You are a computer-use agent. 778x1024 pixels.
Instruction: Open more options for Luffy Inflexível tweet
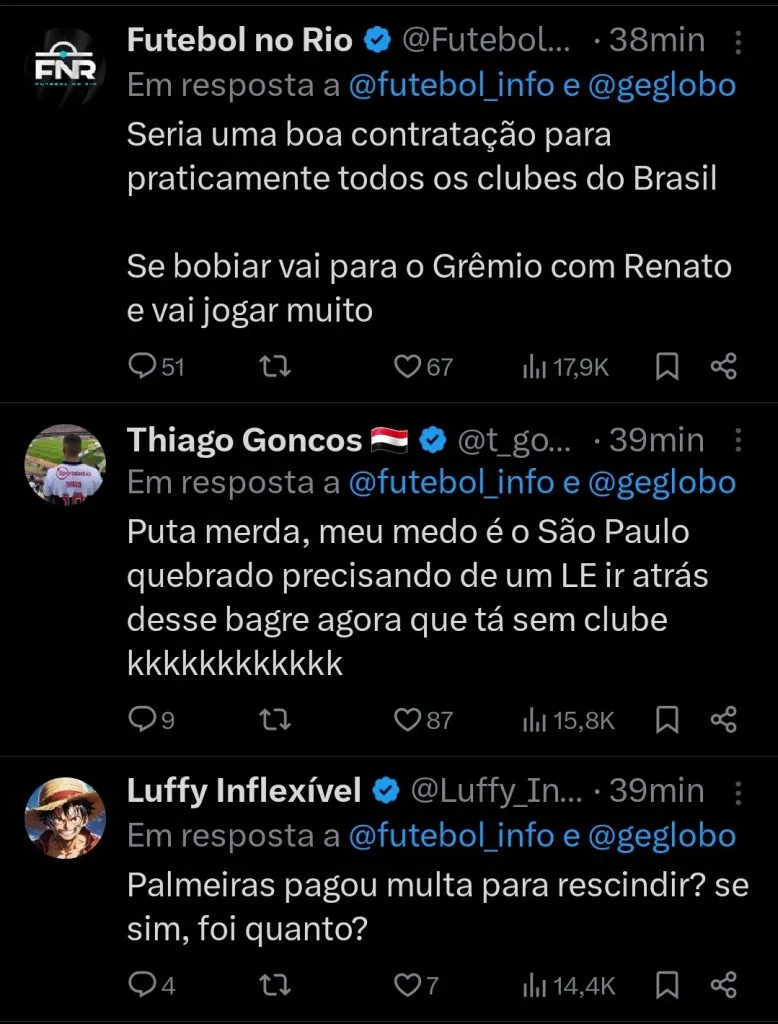pyautogui.click(x=738, y=791)
